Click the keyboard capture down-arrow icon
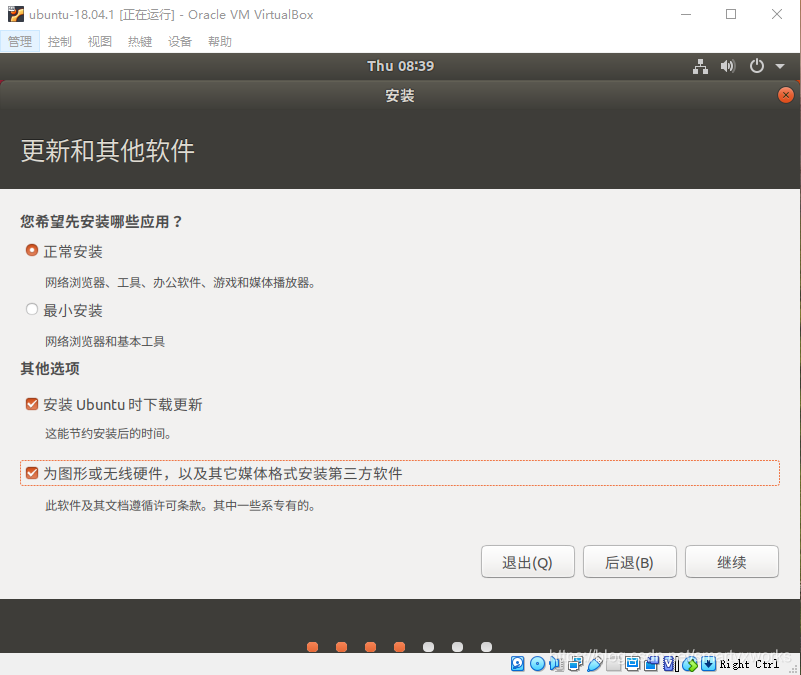 pos(709,663)
